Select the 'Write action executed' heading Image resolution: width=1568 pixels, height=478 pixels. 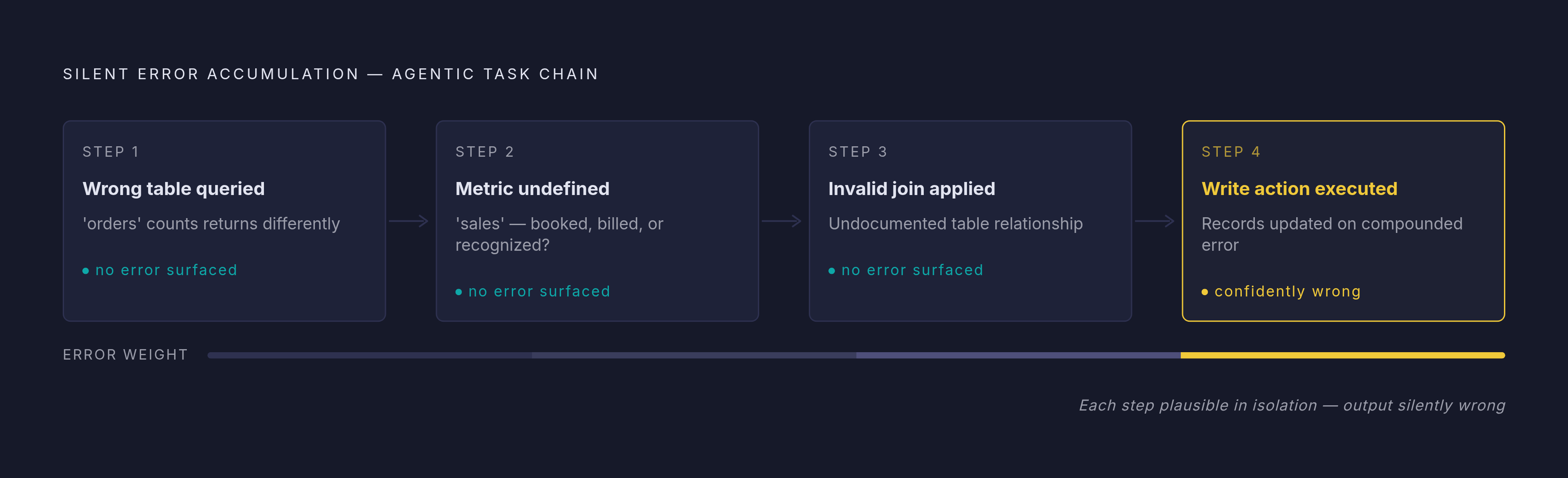1300,189
